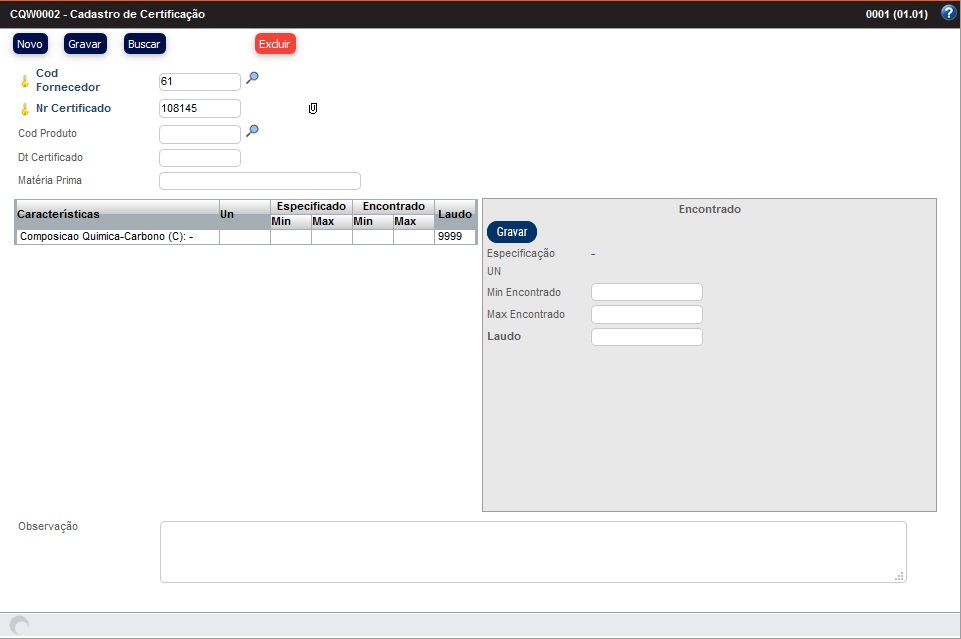Click into the Dt Certificado field

tap(200, 158)
